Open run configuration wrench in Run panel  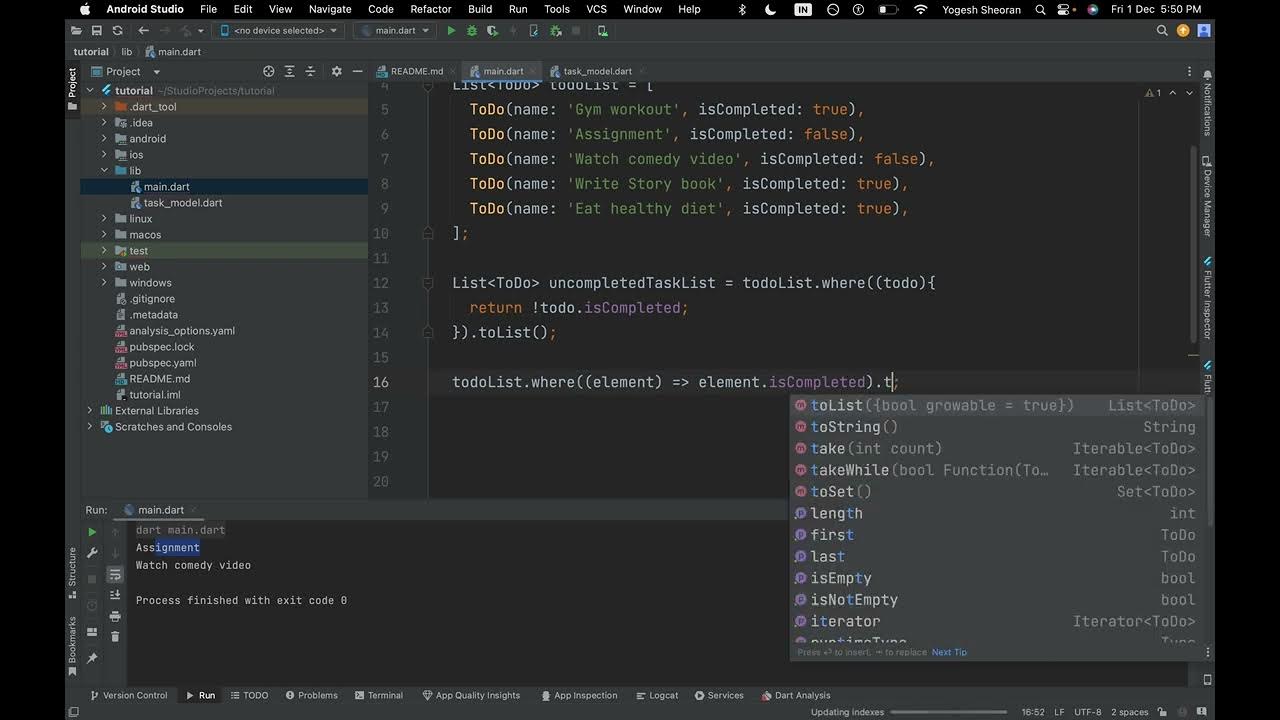pyautogui.click(x=92, y=553)
